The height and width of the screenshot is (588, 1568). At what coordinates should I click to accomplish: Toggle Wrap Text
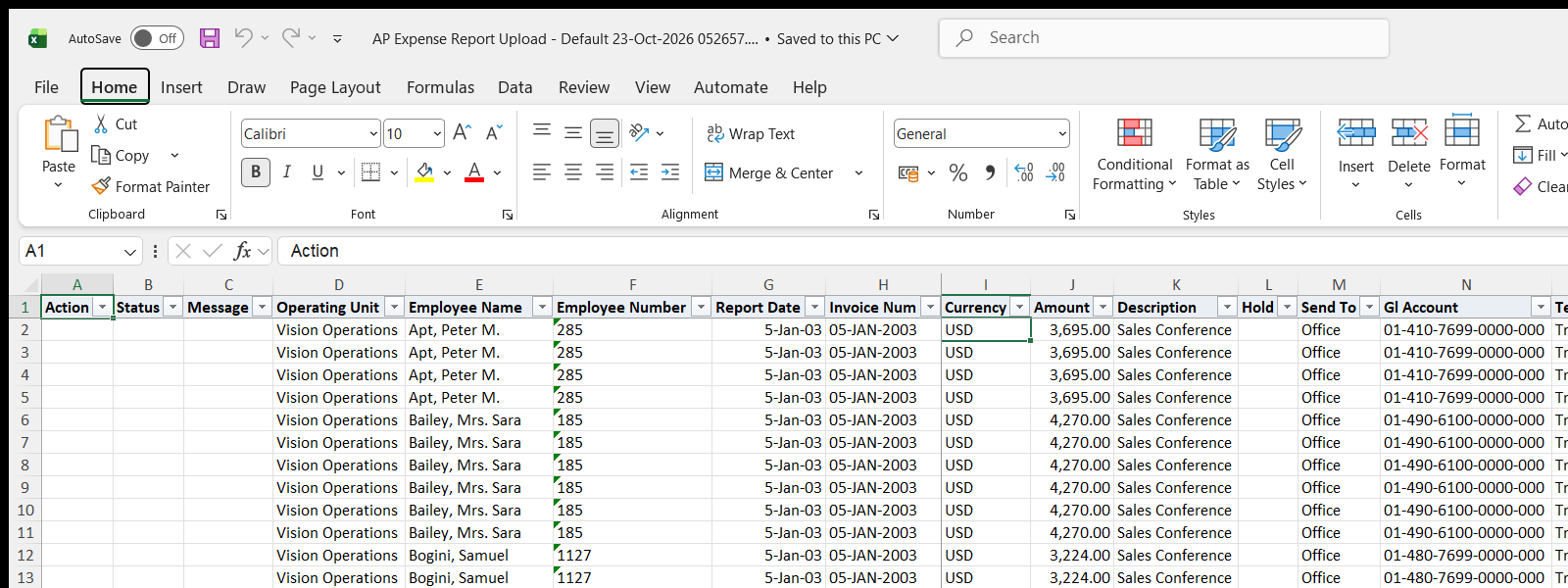[x=751, y=133]
